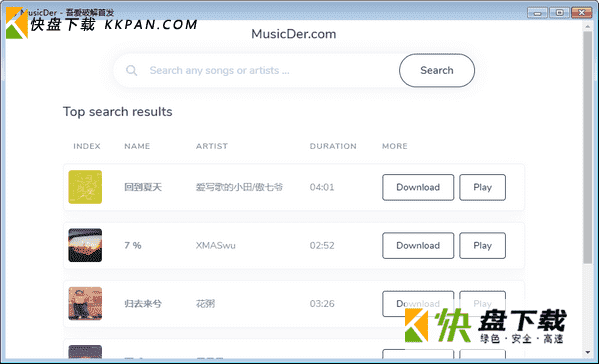Click the Search button
The width and height of the screenshot is (599, 364).
tap(437, 70)
